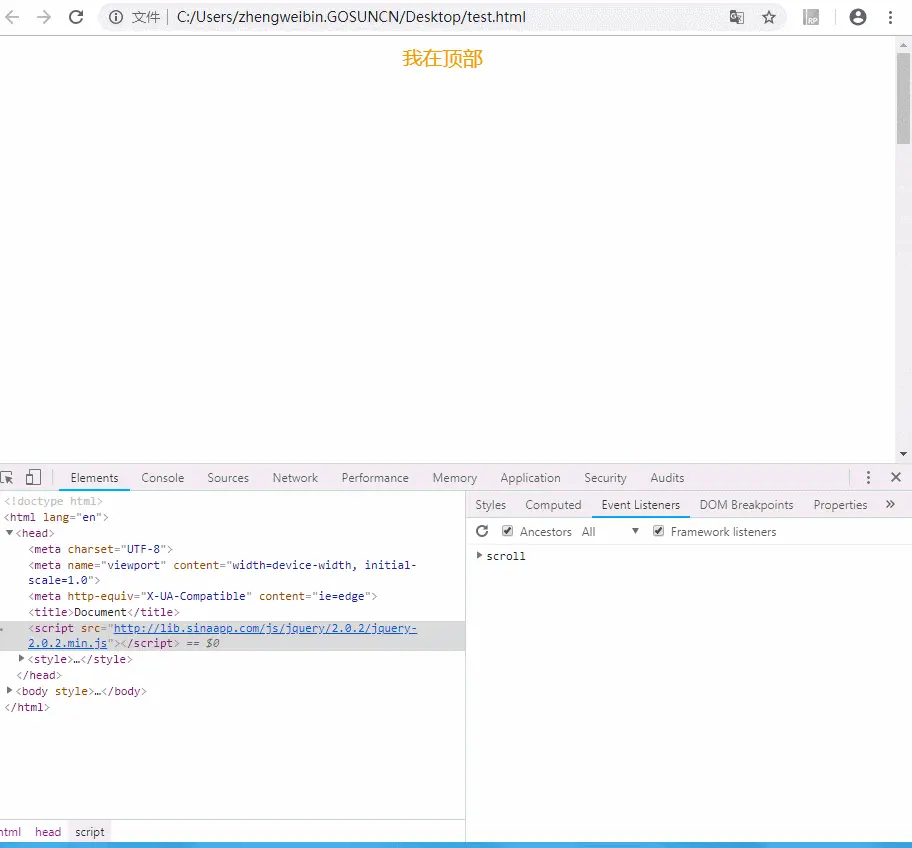Go forward with the browser forward arrow
The width and height of the screenshot is (912, 848).
[44, 17]
